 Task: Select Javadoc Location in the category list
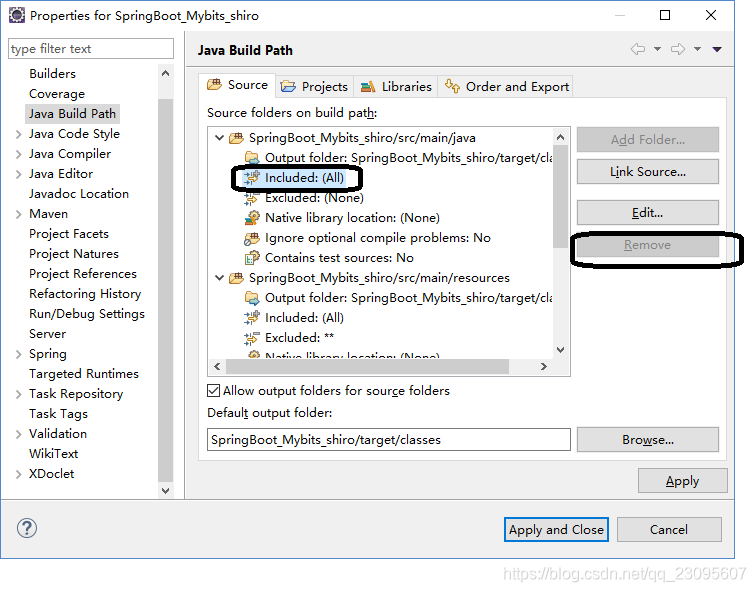[79, 194]
